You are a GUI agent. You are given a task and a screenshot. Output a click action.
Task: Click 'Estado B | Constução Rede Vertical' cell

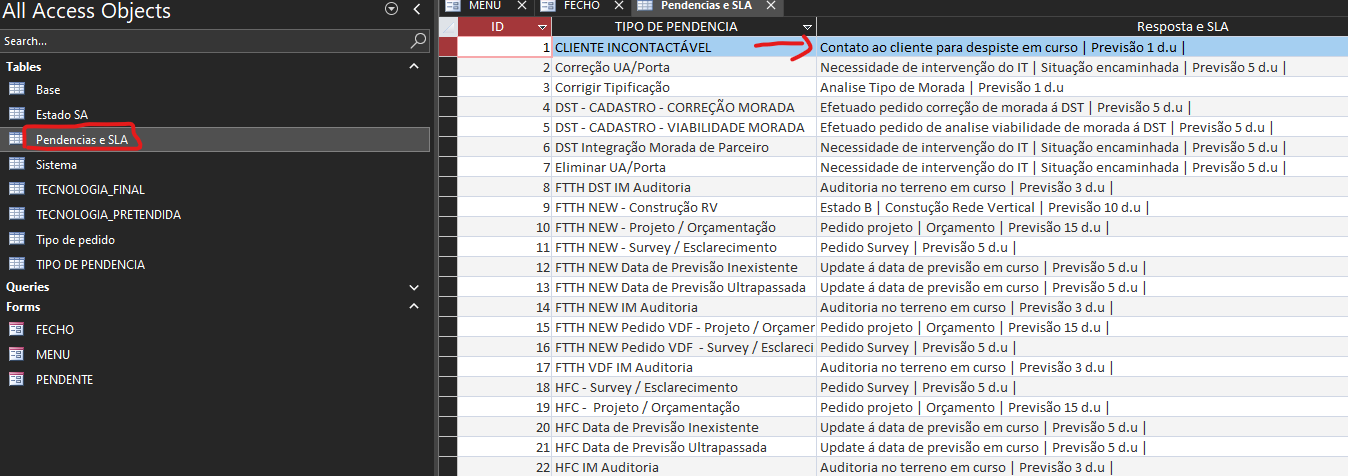pos(1082,207)
